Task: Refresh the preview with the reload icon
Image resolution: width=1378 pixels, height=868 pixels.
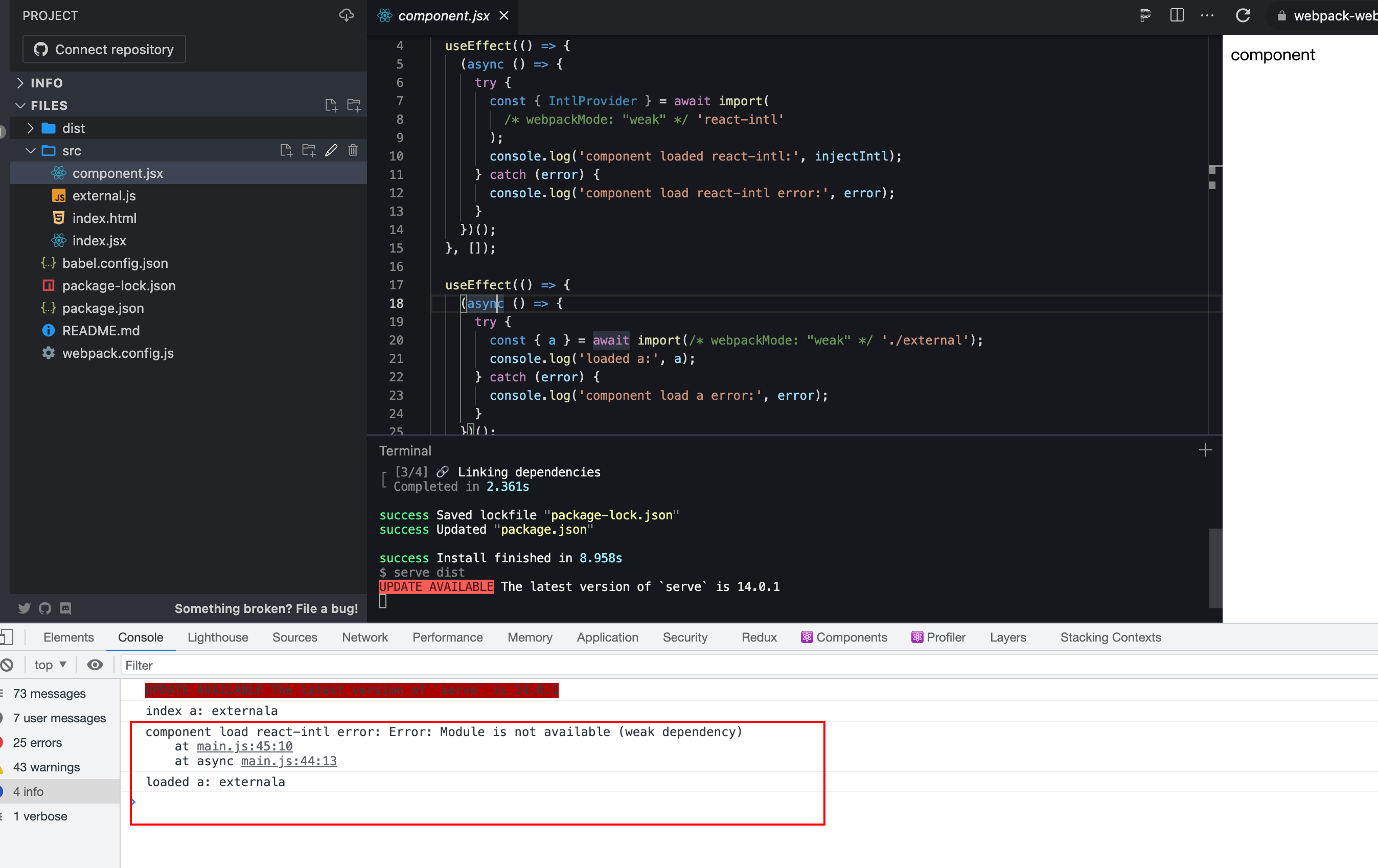Action: coord(1243,15)
